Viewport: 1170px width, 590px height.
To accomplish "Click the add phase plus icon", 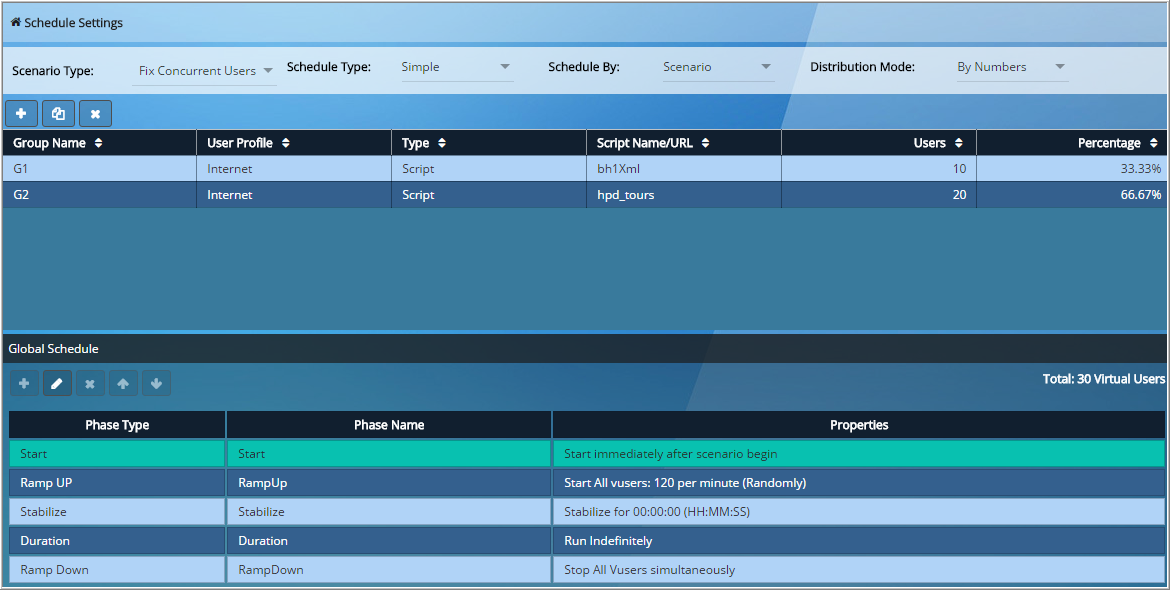I will (x=24, y=383).
